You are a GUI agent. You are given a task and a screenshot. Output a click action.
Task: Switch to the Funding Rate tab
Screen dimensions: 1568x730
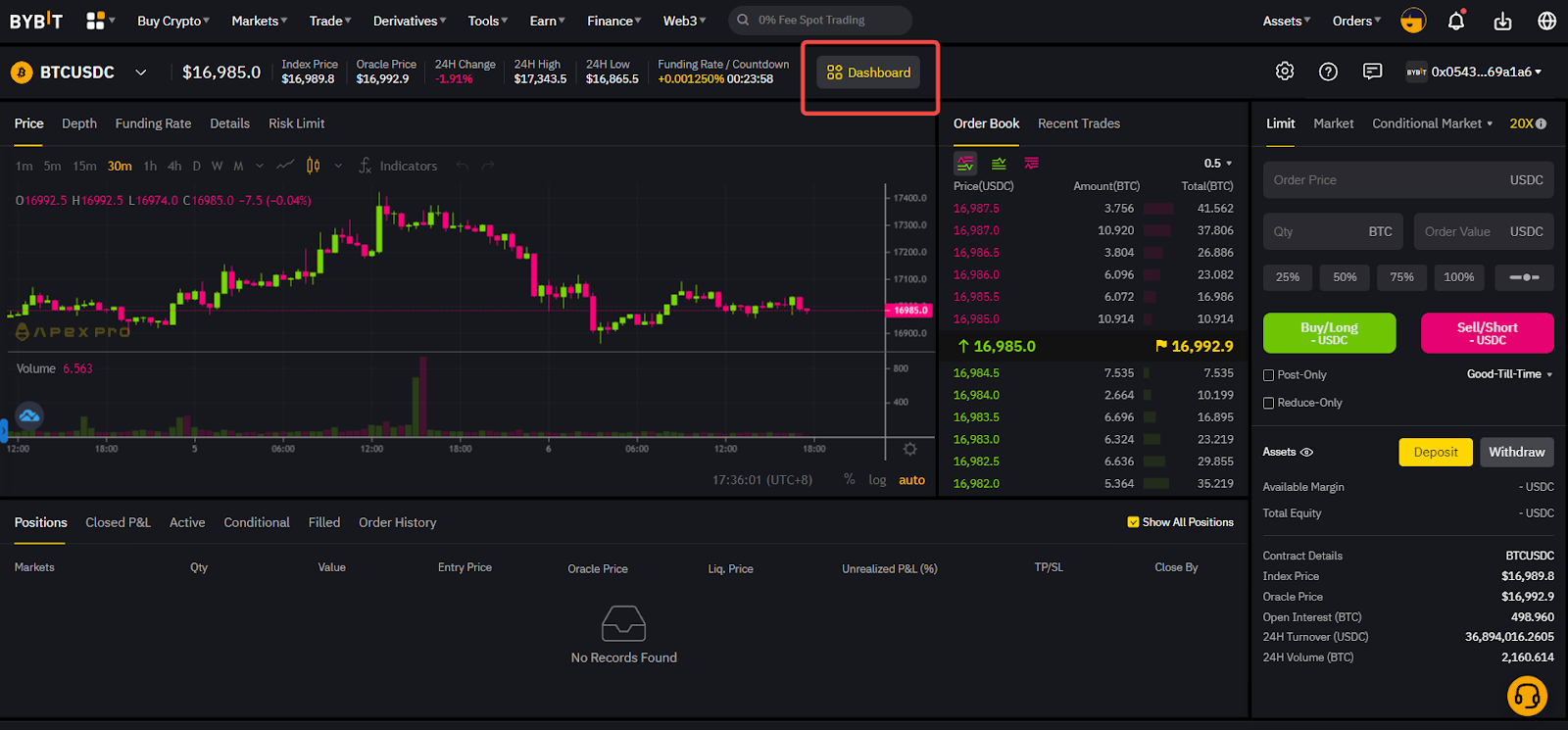153,123
